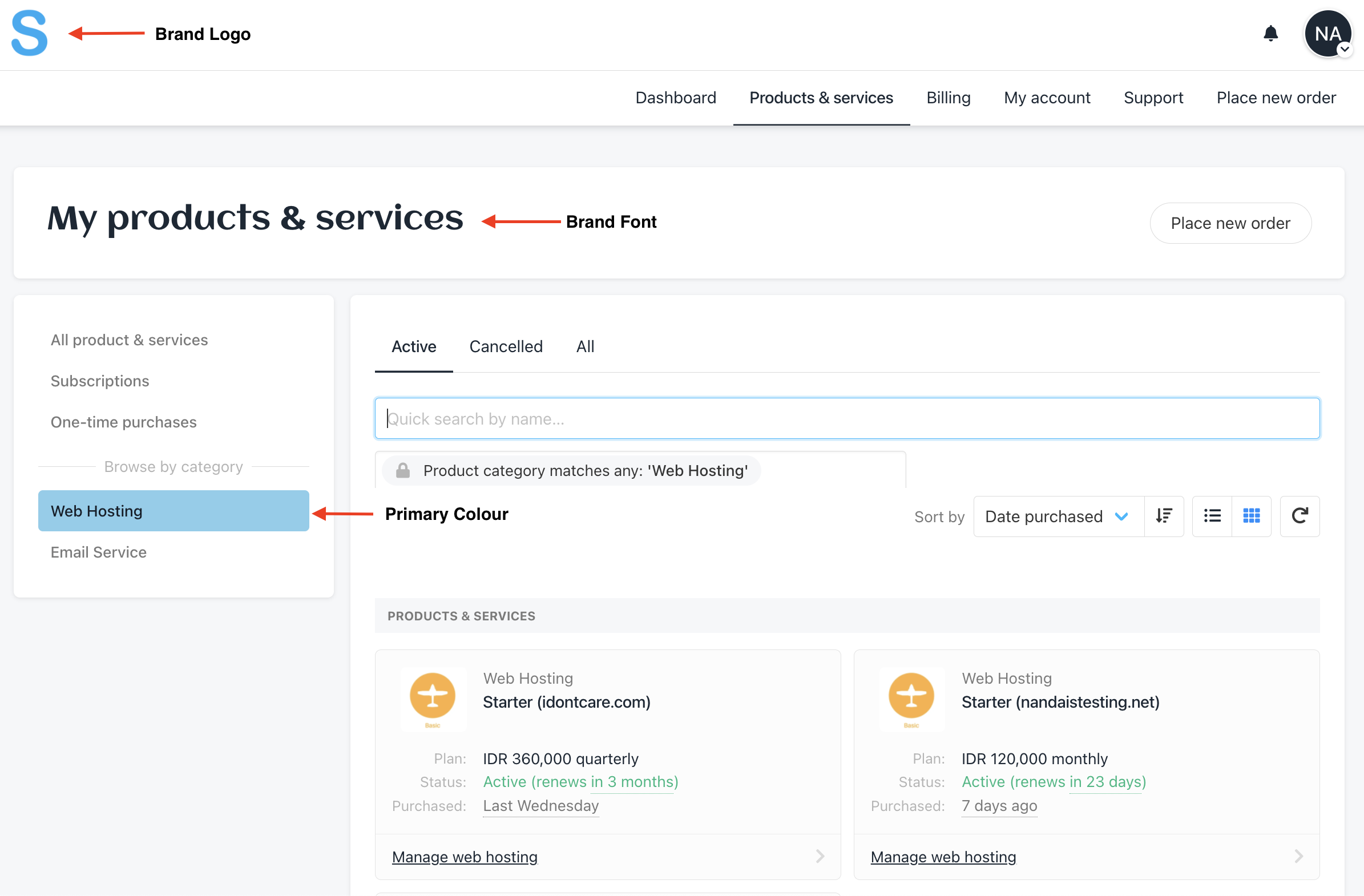Screen dimensions: 1364x896
Task: Focus the Quick search by name field
Action: pos(846,418)
